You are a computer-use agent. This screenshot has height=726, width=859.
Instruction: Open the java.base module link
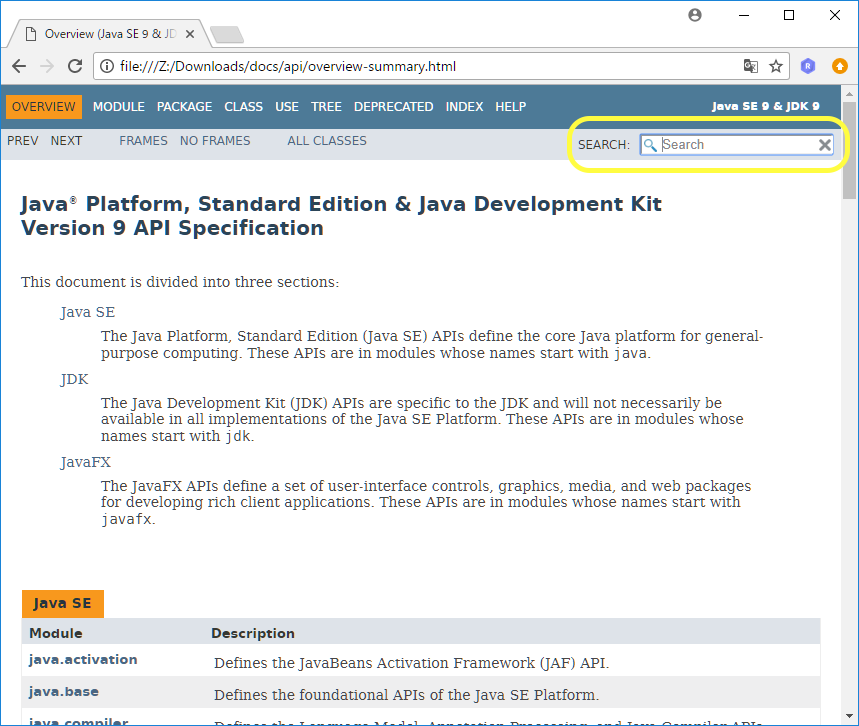point(64,691)
